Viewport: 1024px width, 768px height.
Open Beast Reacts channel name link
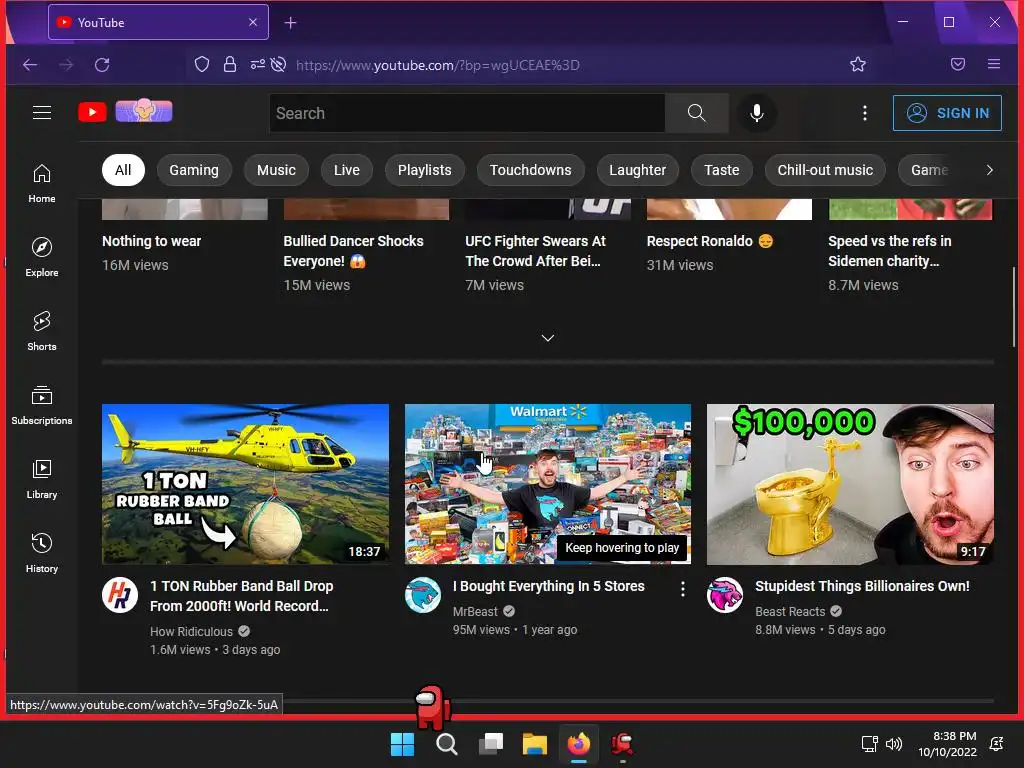(x=790, y=611)
